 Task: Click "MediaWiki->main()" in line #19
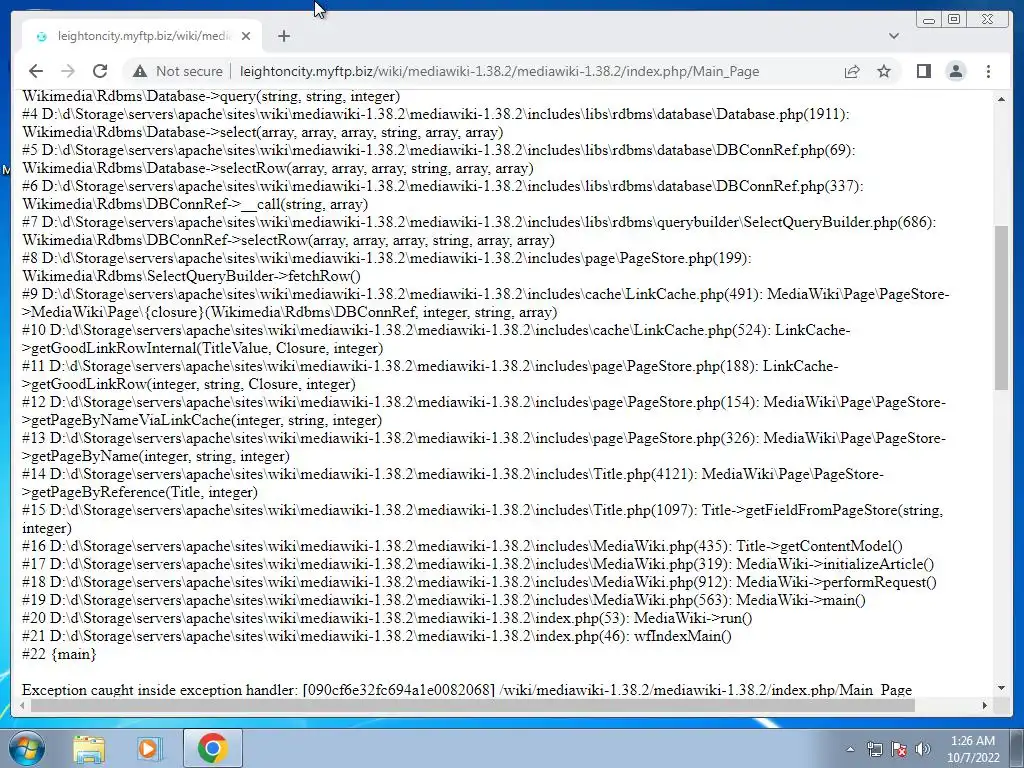[801, 600]
